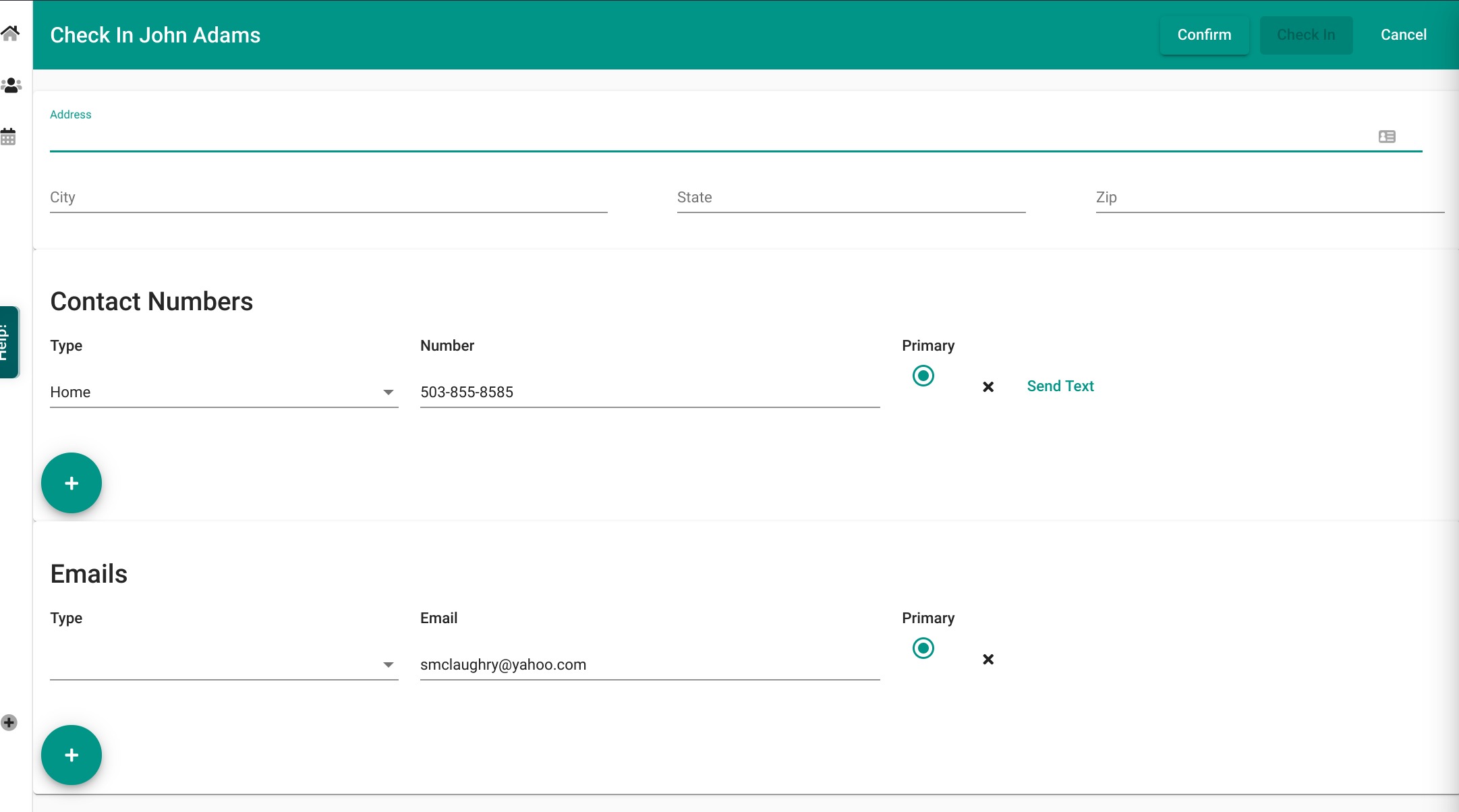The height and width of the screenshot is (812, 1459).
Task: Click into the Zip input field
Action: point(1268,198)
